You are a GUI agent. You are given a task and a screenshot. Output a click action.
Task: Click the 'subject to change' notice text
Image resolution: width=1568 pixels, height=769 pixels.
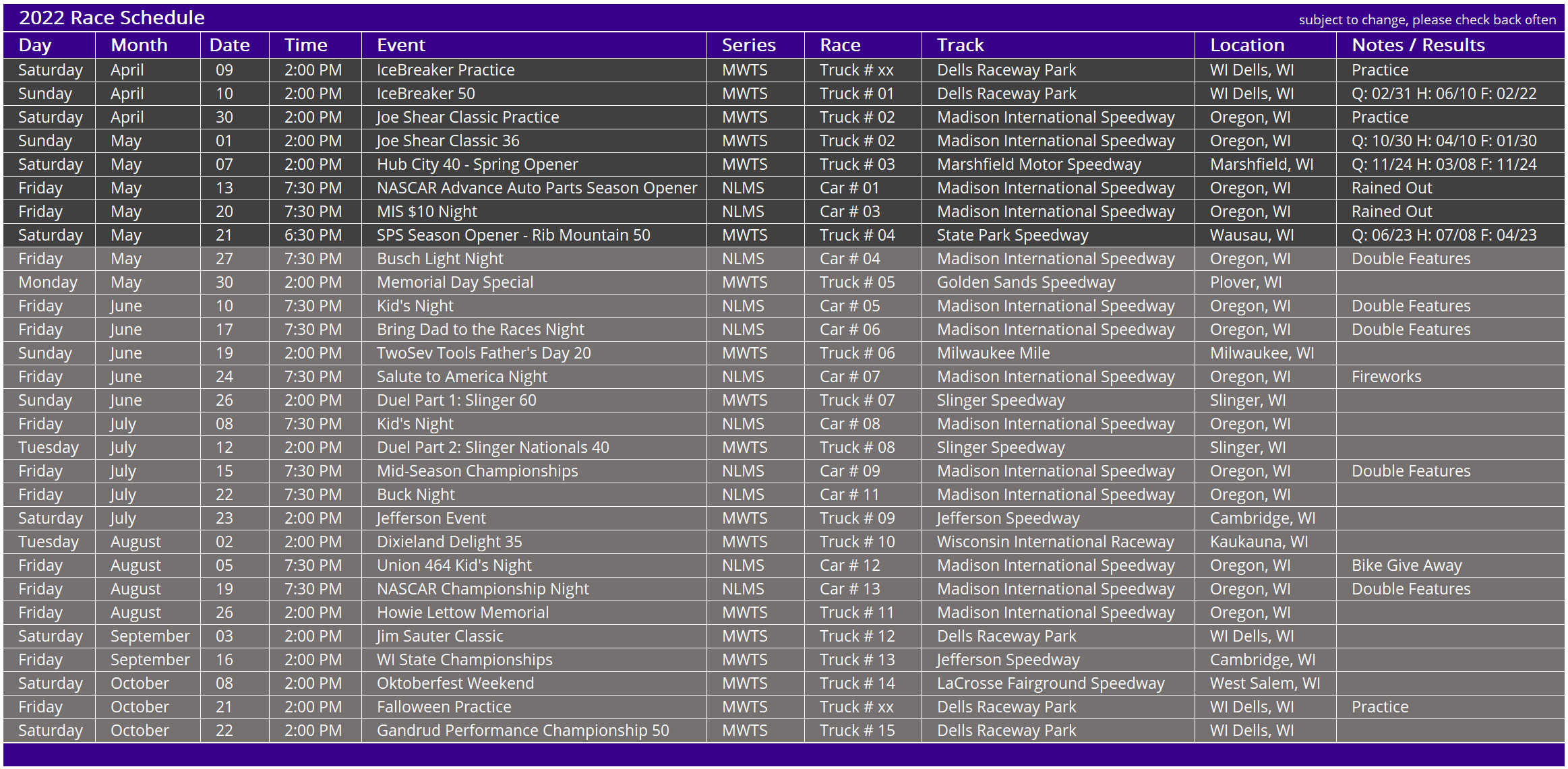1427,20
